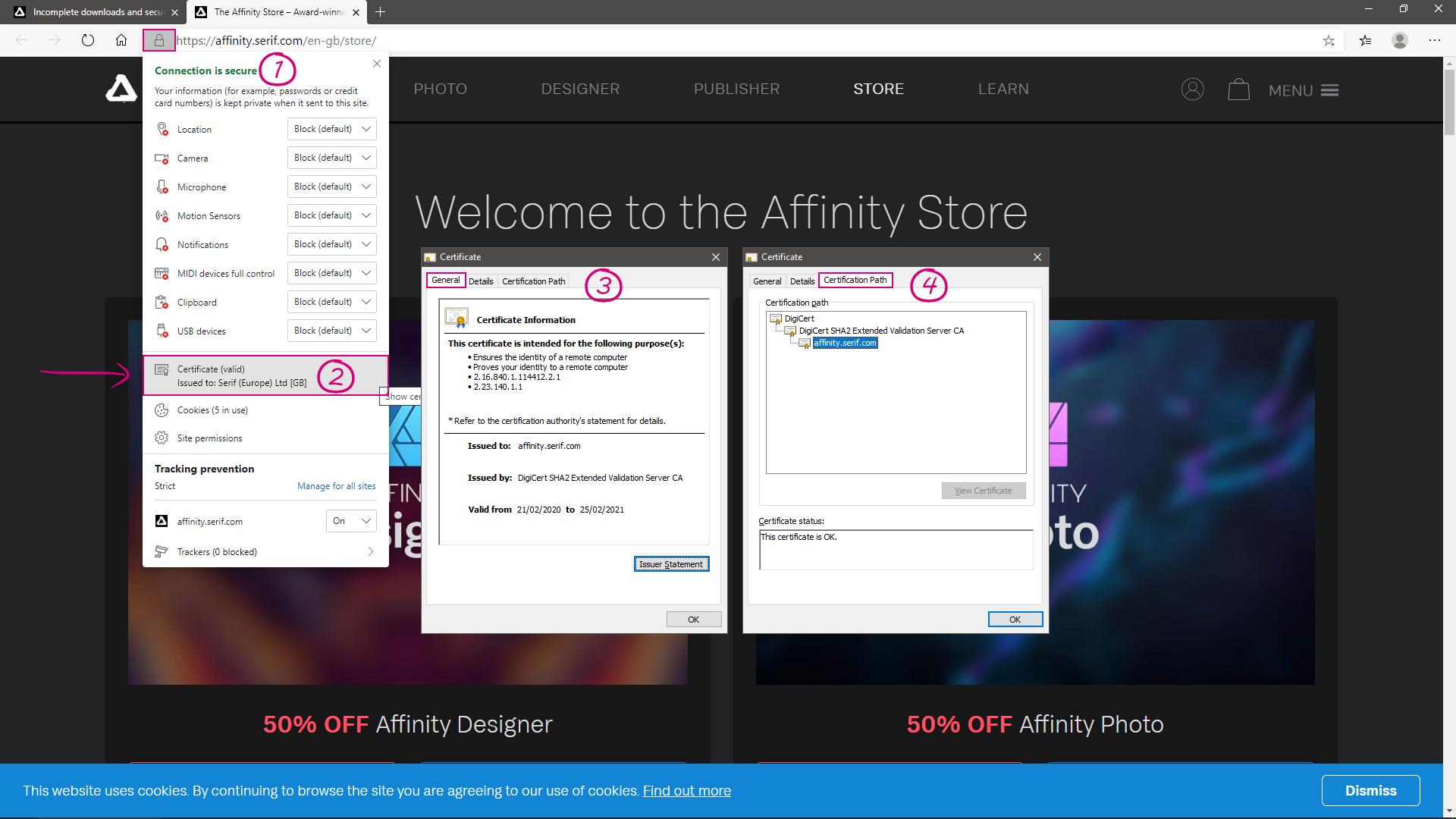Image resolution: width=1456 pixels, height=819 pixels.
Task: Open Certificate (valid) entry in flyout
Action: (265, 375)
